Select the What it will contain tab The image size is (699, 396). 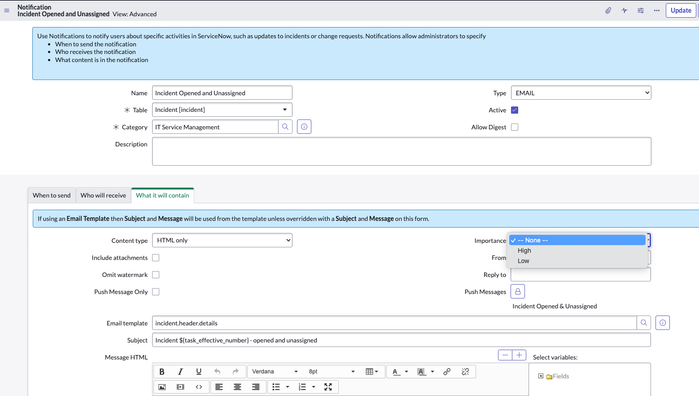point(162,195)
